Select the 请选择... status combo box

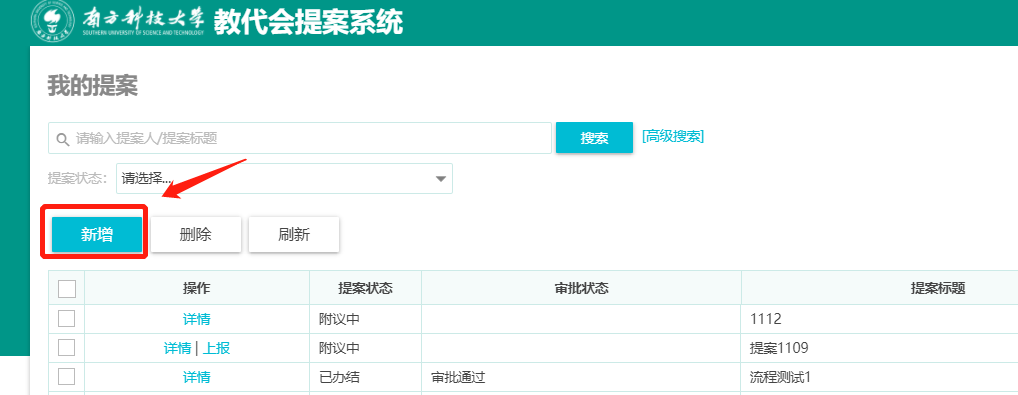(284, 179)
